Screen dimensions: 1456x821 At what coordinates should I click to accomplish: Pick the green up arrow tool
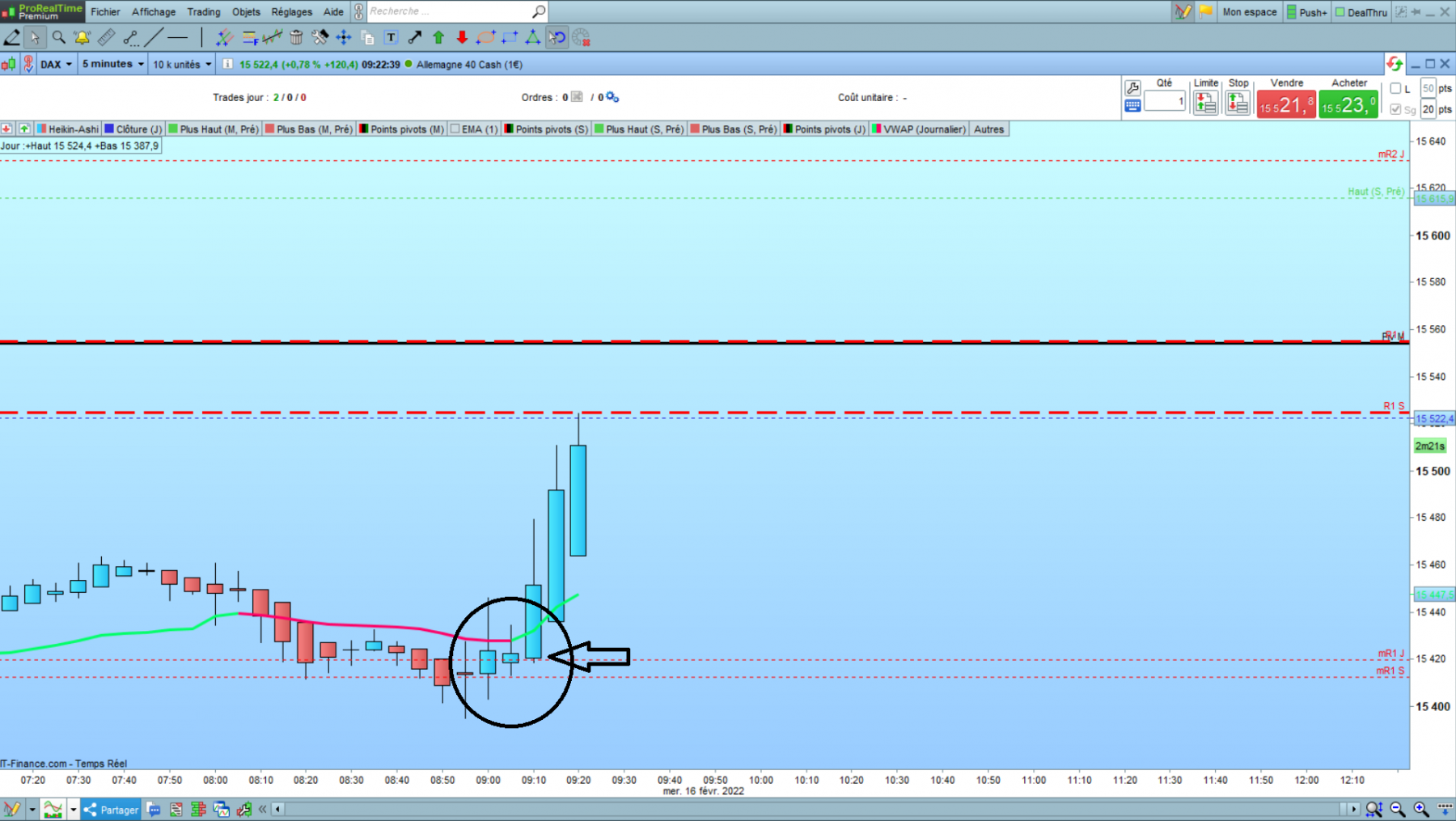click(438, 37)
